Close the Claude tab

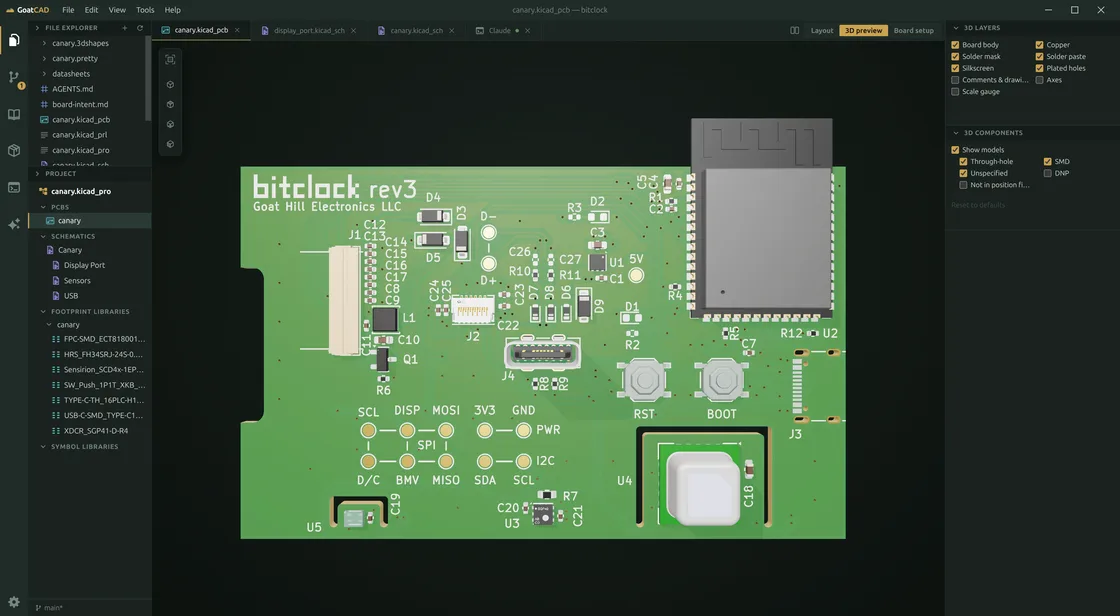pyautogui.click(x=527, y=31)
